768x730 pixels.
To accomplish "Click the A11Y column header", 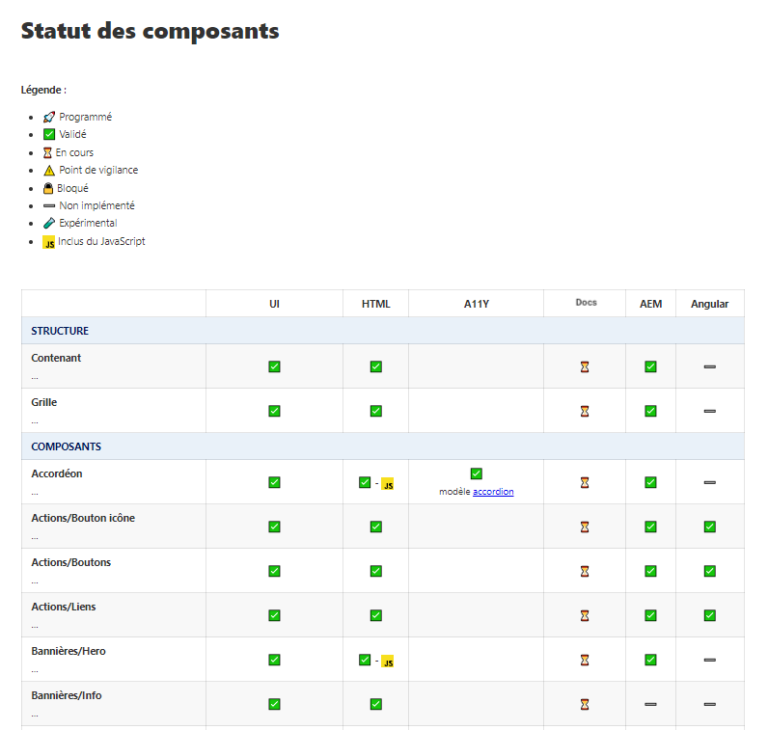I will coord(475,304).
